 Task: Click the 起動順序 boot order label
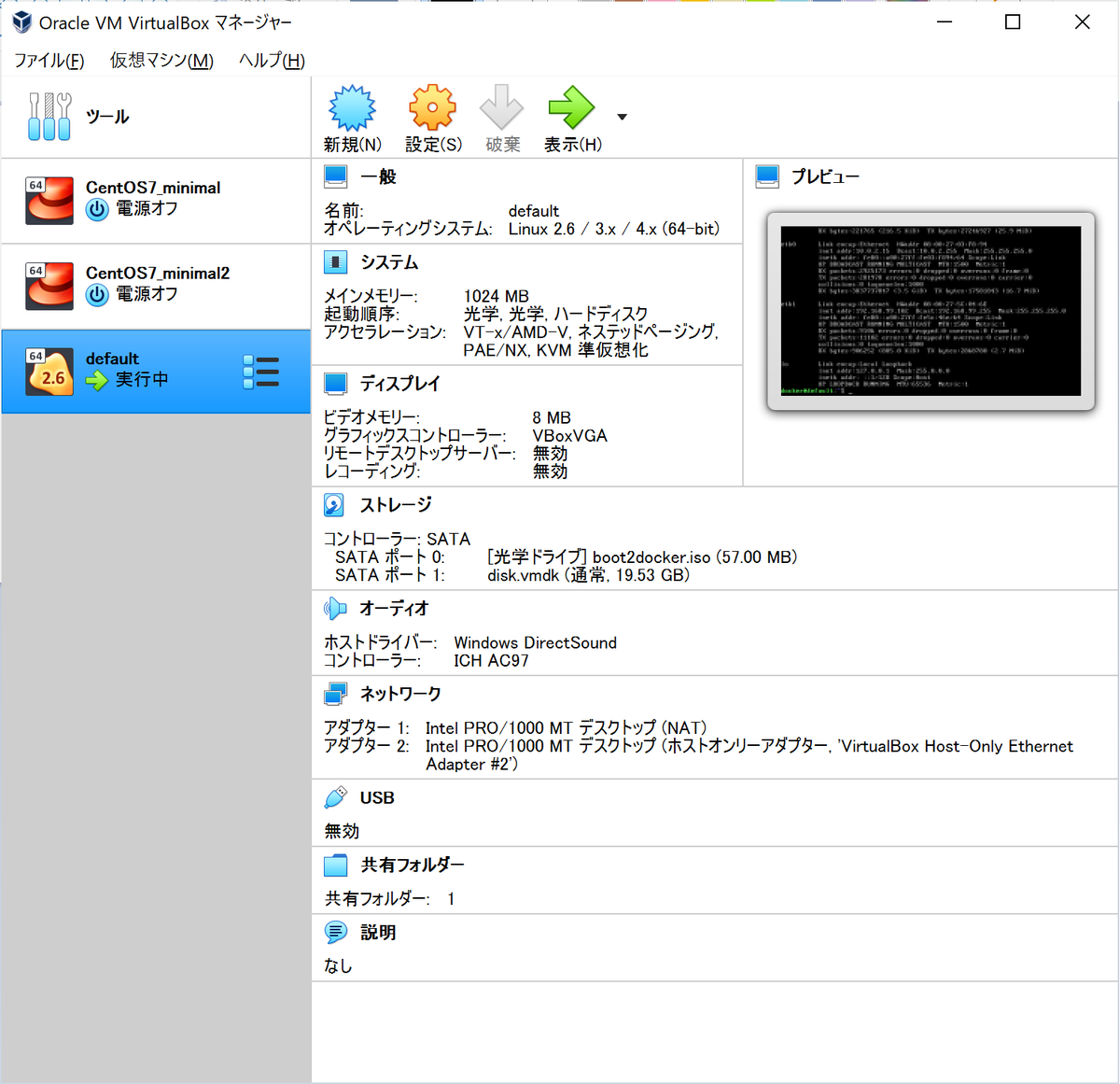(x=361, y=314)
